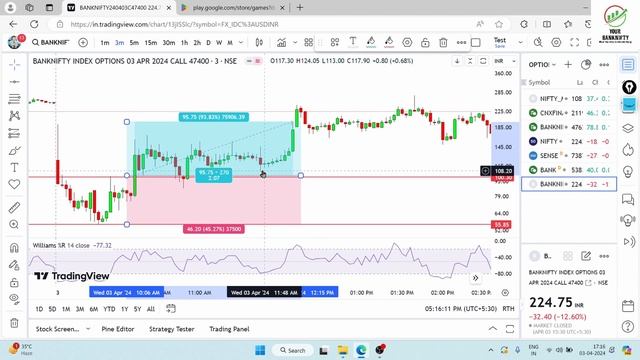The image size is (640, 360).
Task: Open the chat bubbles panel
Action: [628, 199]
